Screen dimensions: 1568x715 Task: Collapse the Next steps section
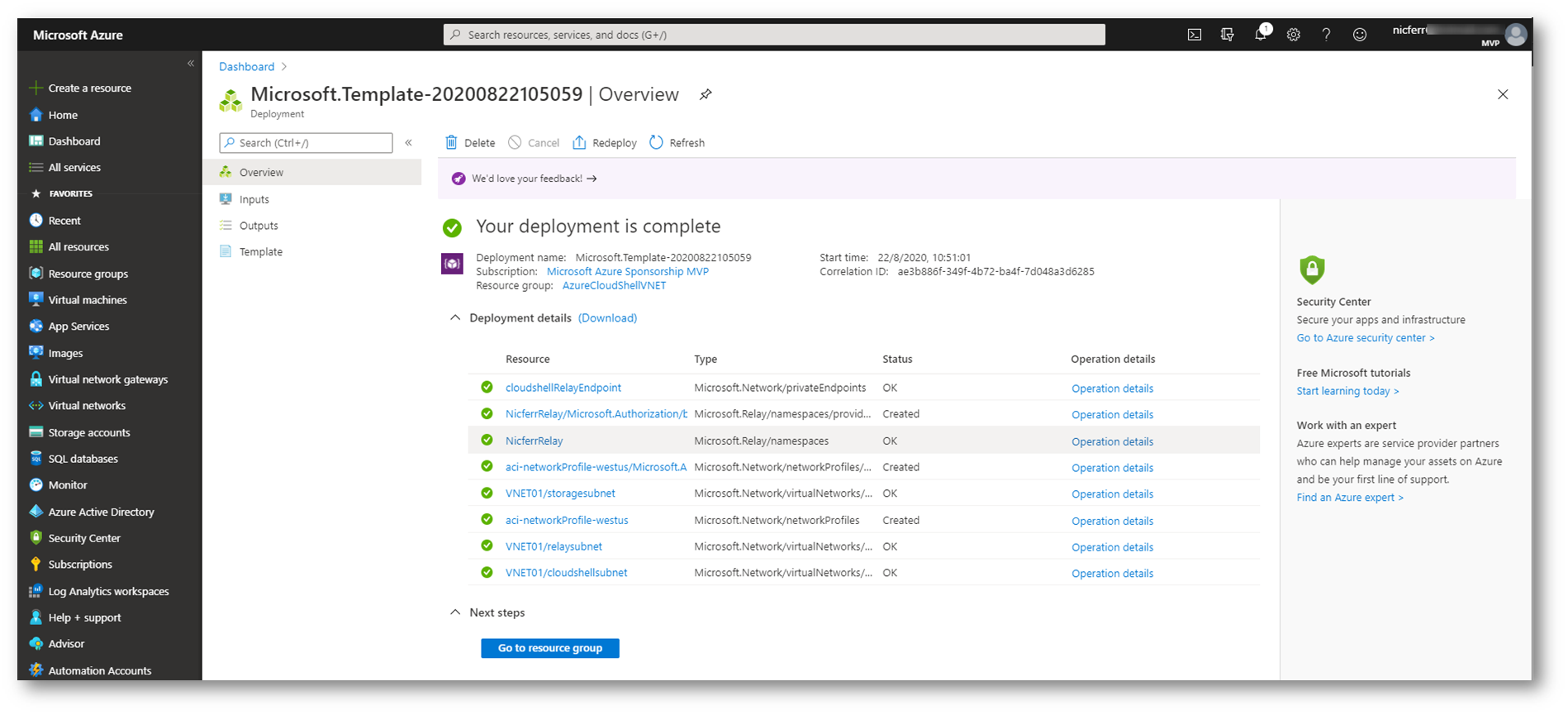click(x=454, y=613)
